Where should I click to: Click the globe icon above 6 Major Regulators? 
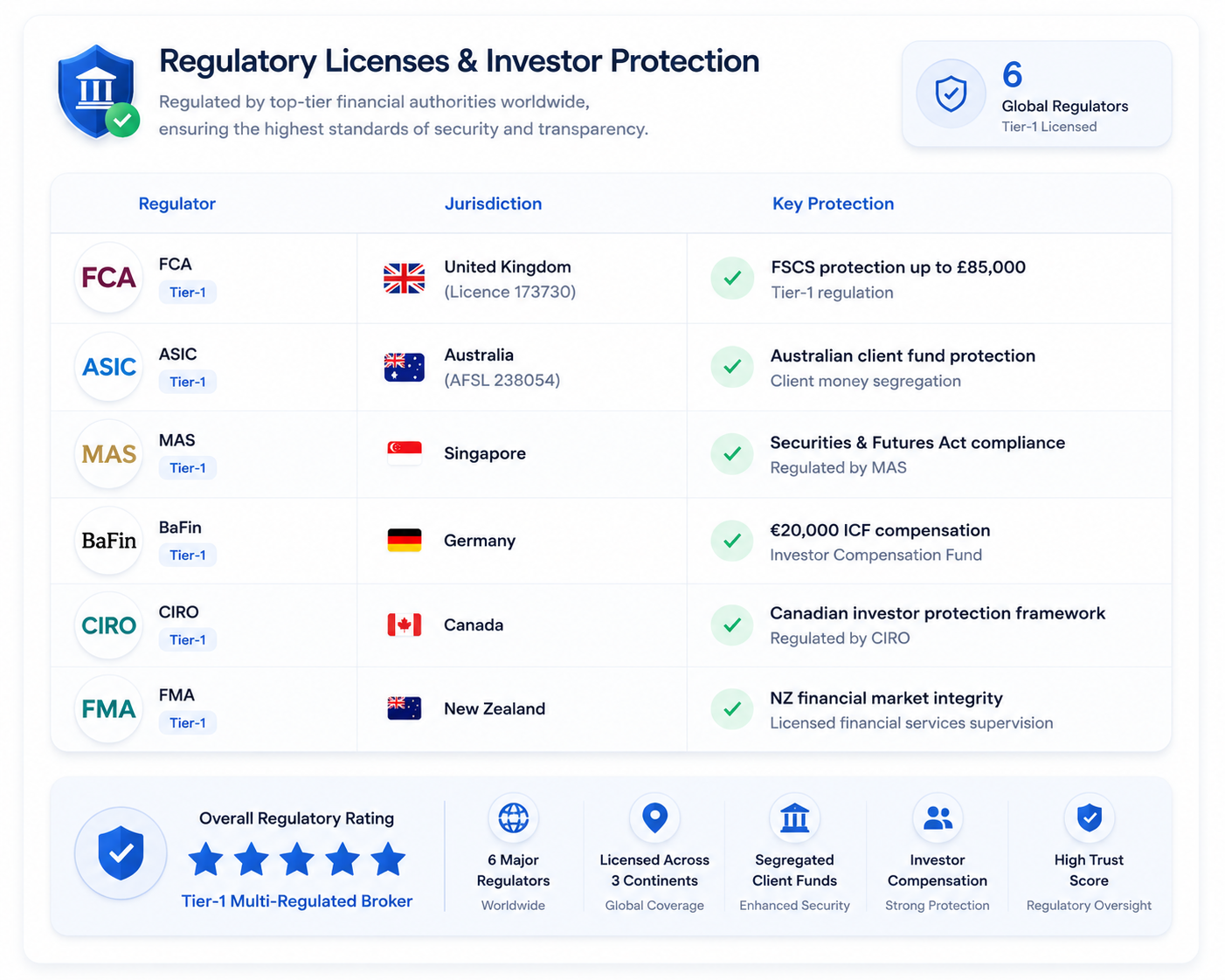[x=513, y=818]
